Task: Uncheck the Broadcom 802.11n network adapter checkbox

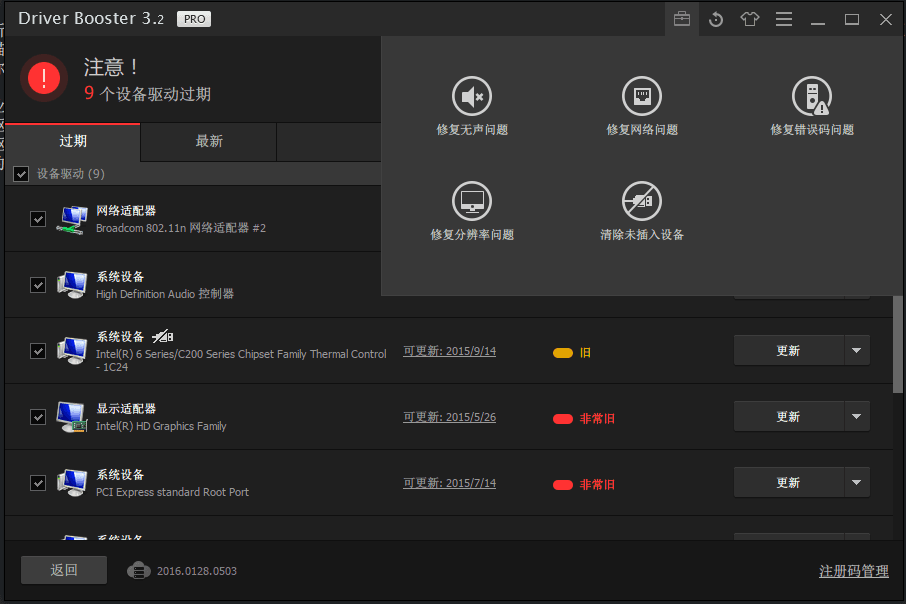Action: coord(38,219)
